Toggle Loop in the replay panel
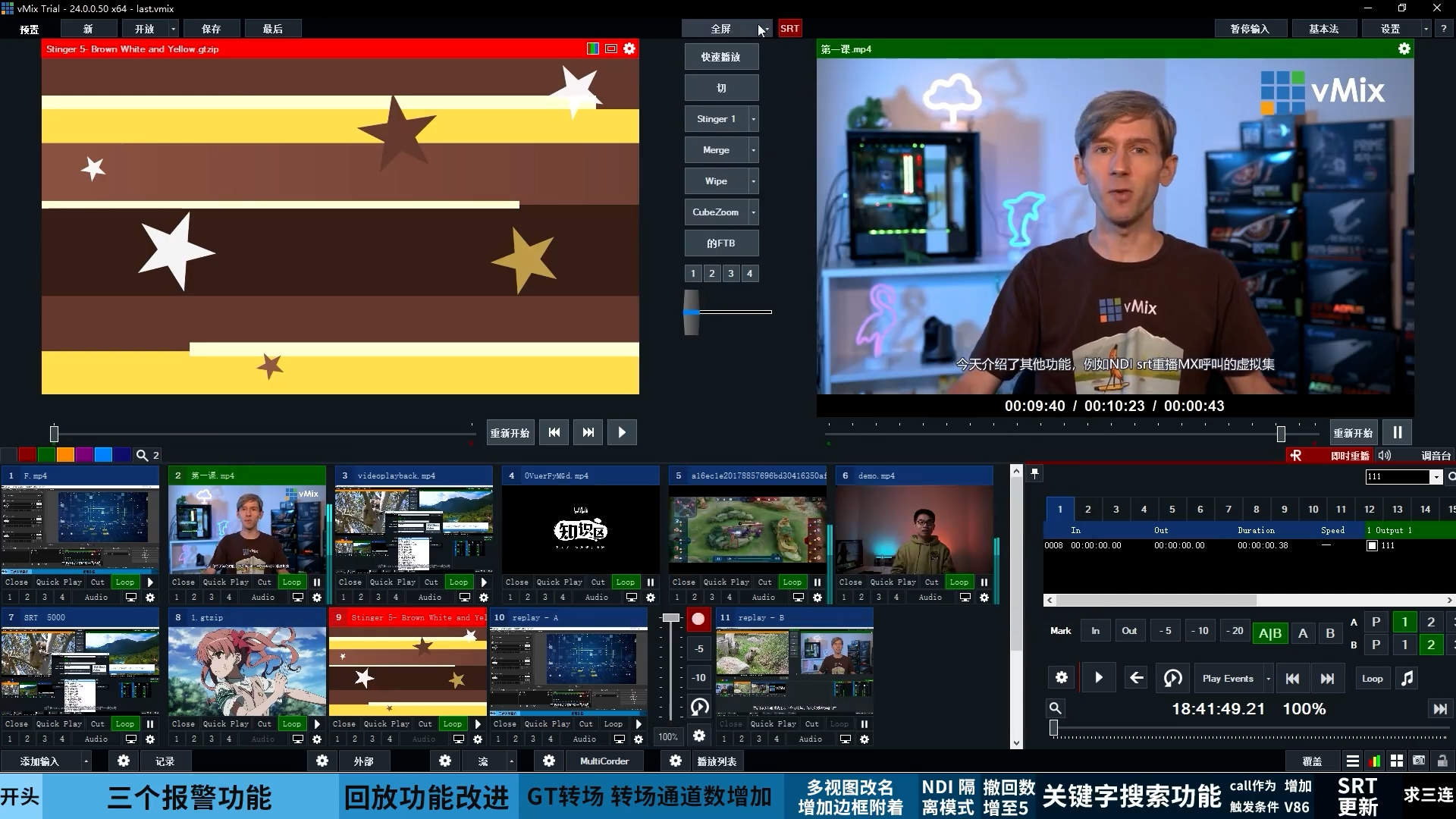This screenshot has width=1456, height=819. (x=1372, y=678)
